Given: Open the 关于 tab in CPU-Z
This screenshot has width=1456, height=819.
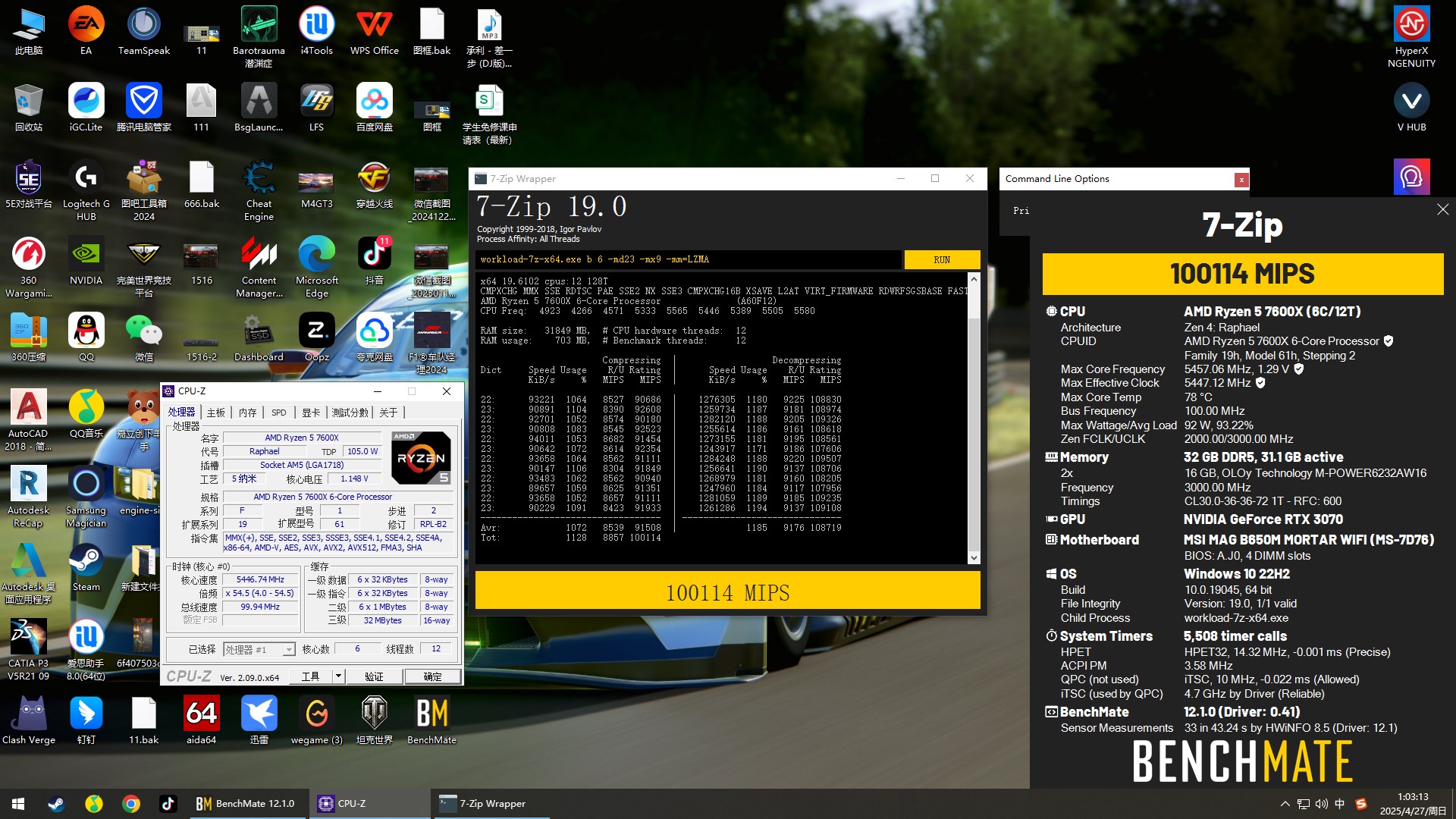Looking at the screenshot, I should (388, 413).
